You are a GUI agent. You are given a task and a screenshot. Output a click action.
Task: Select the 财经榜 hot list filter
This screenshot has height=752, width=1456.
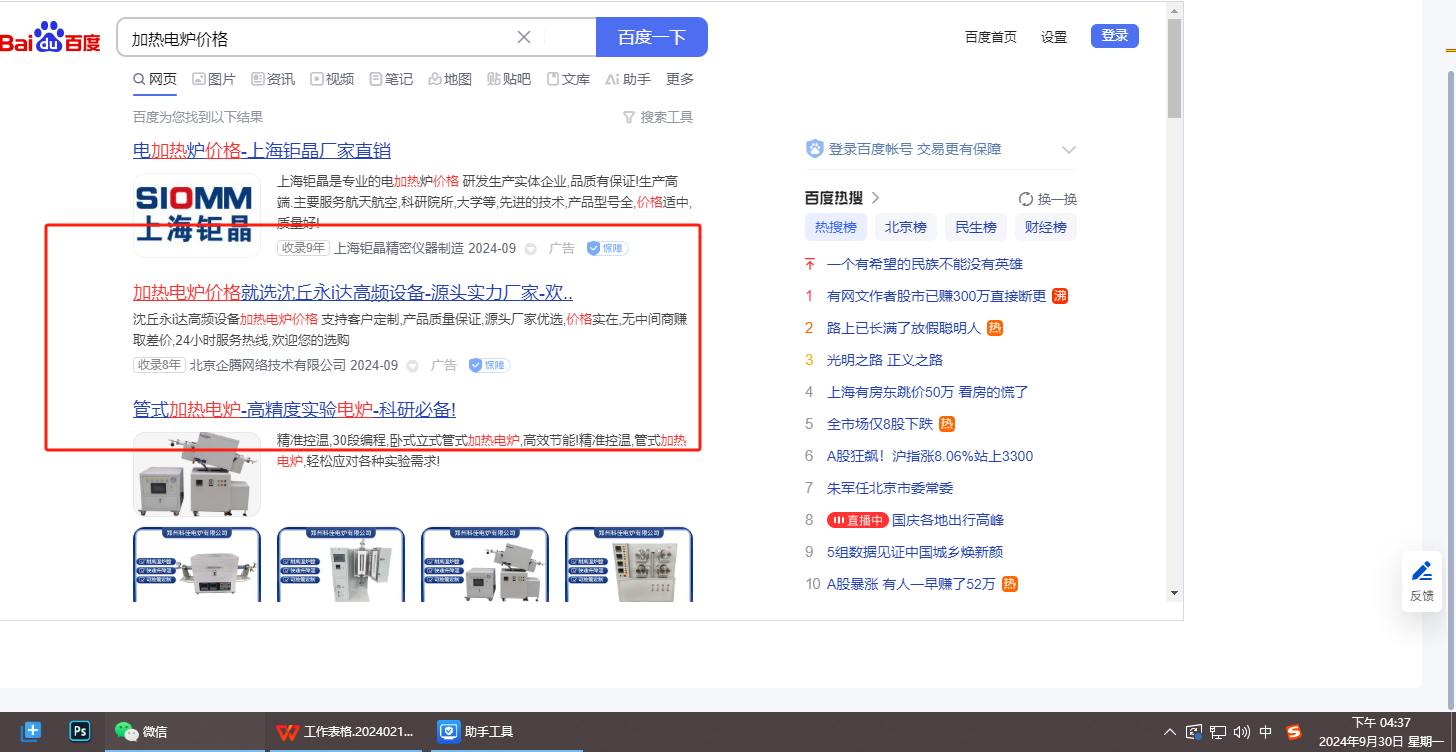click(1045, 227)
